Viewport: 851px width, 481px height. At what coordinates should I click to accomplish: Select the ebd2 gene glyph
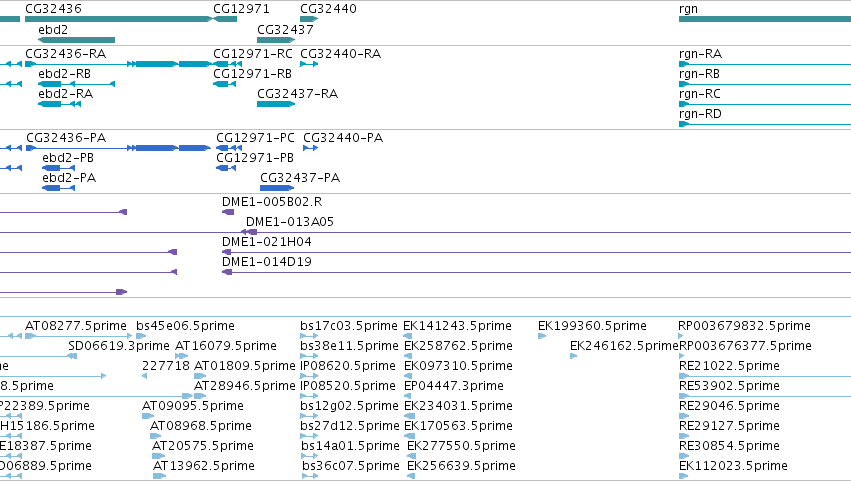77,40
